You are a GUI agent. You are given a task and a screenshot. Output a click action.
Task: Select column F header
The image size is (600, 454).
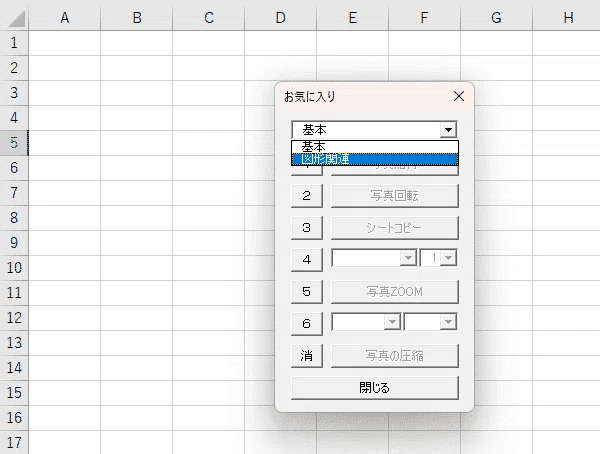coord(424,18)
